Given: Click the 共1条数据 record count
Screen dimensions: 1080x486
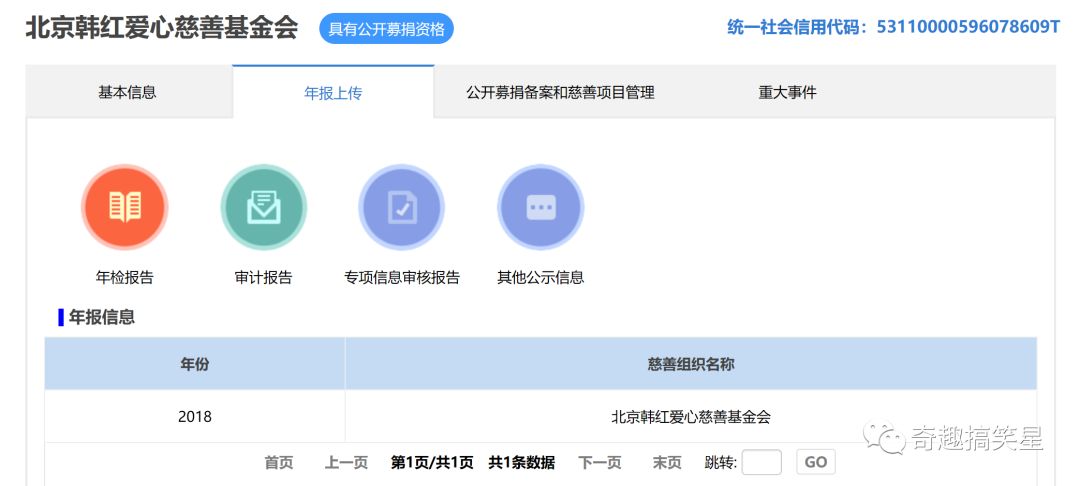Looking at the screenshot, I should (x=521, y=463).
